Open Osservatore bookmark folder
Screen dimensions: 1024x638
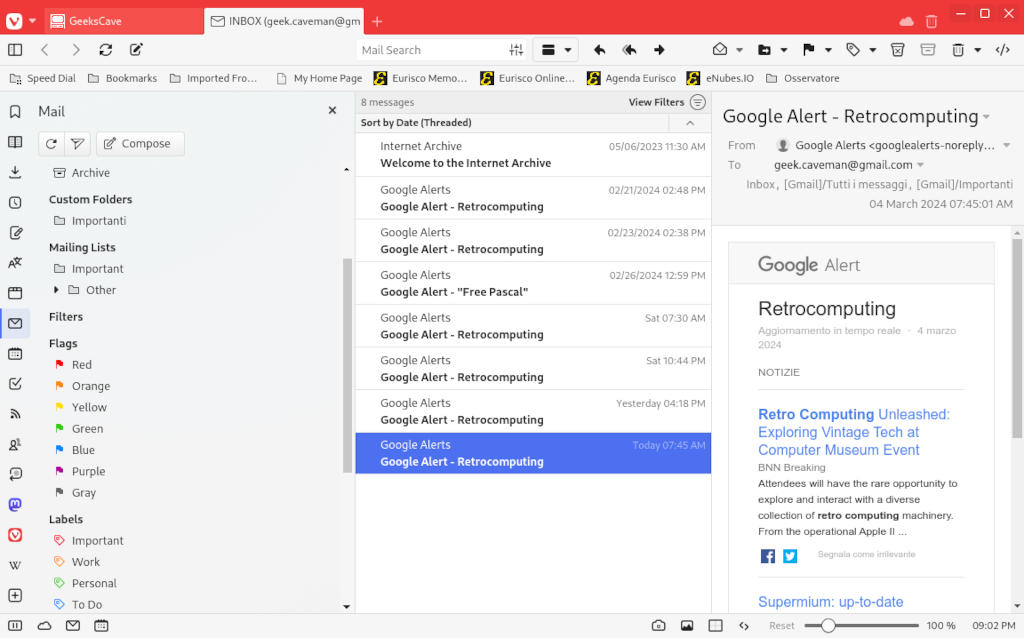tap(803, 78)
